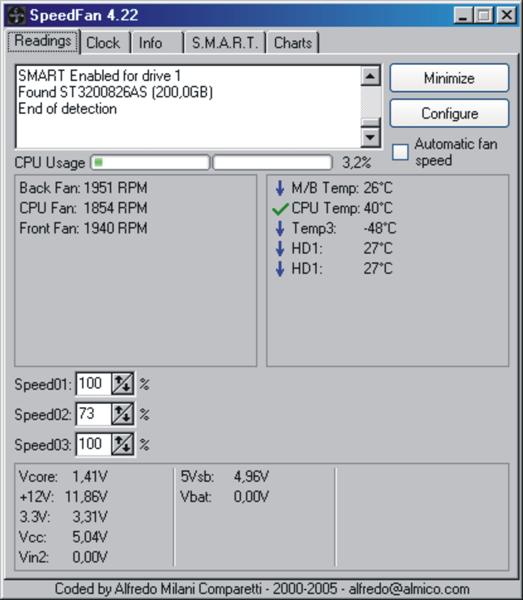Click the Minimize button
Screen dimensions: 523x600
pos(449,78)
